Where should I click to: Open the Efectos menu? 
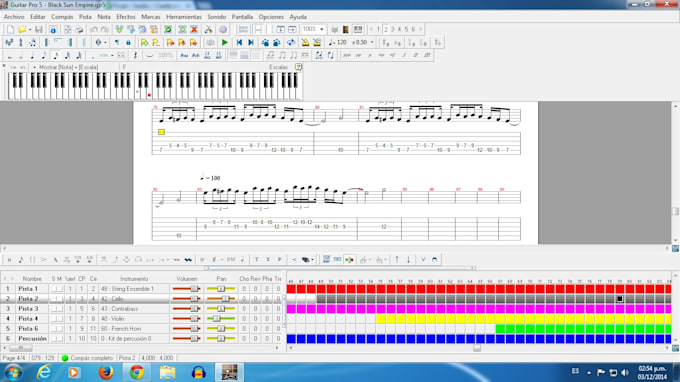click(126, 17)
